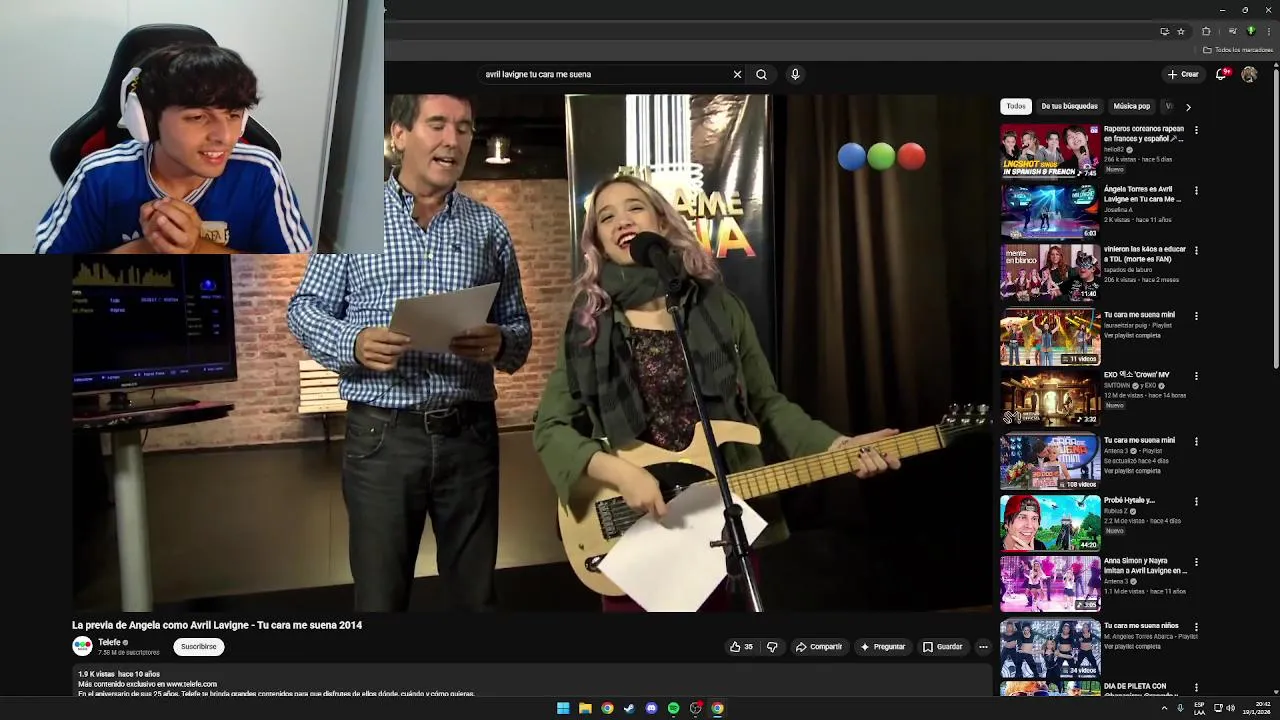The width and height of the screenshot is (1280, 720).
Task: Click the Telefe channel avatar
Action: coord(82,647)
